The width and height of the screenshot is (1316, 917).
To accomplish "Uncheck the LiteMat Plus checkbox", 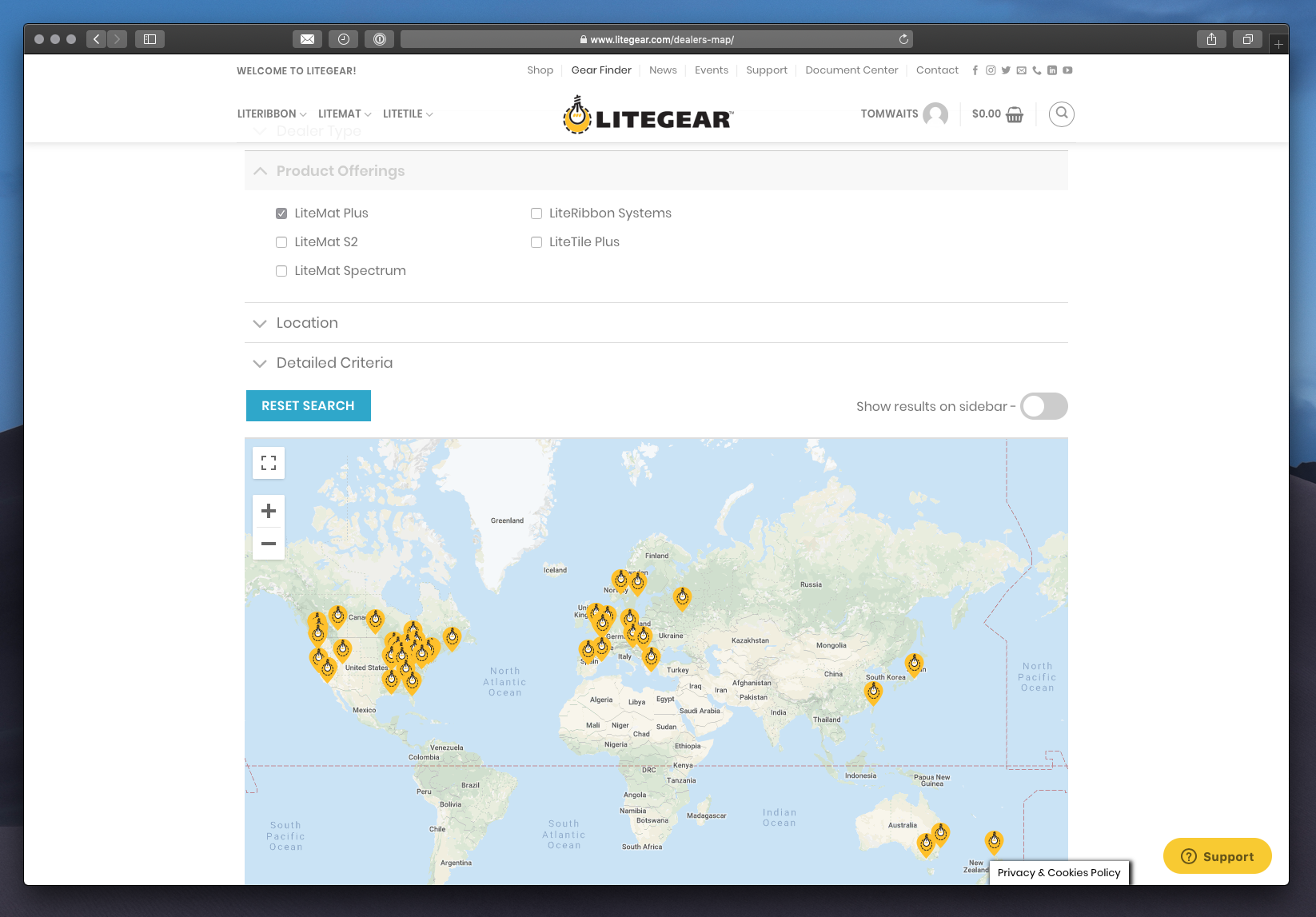I will [281, 213].
